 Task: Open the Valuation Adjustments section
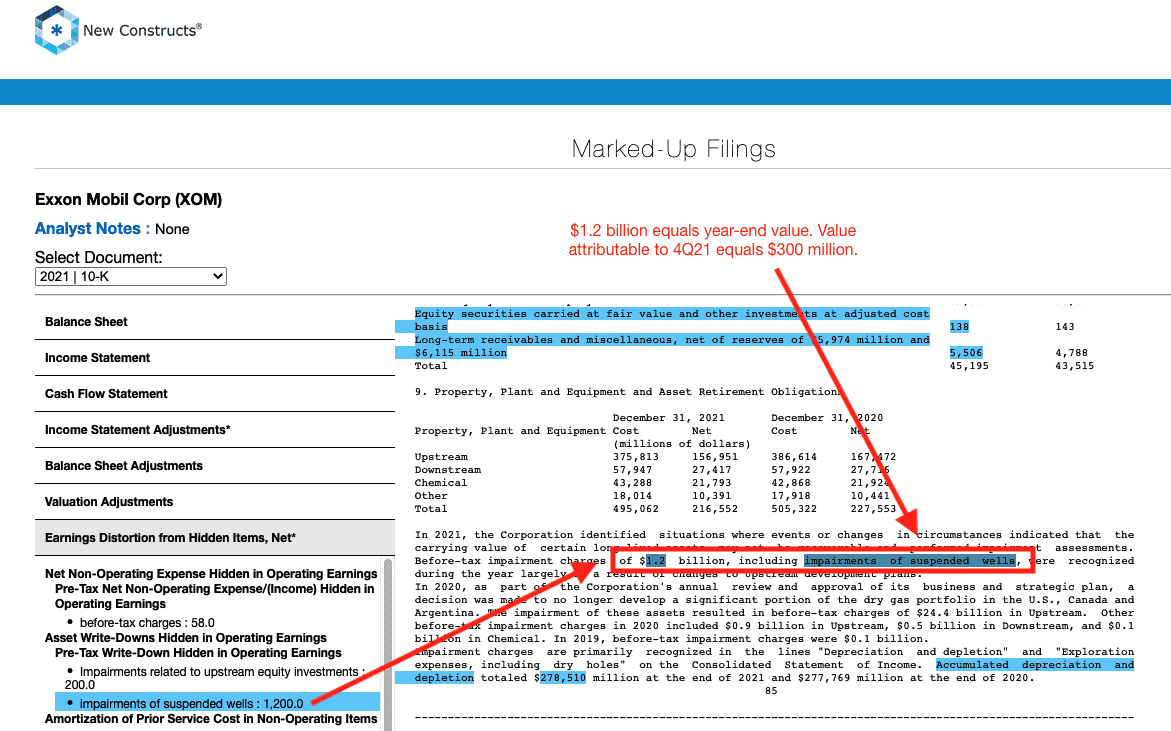click(215, 502)
